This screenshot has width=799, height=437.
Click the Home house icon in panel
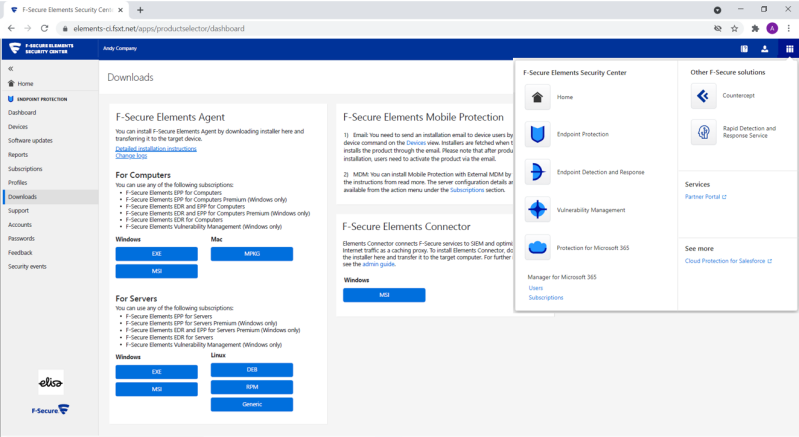pos(538,97)
